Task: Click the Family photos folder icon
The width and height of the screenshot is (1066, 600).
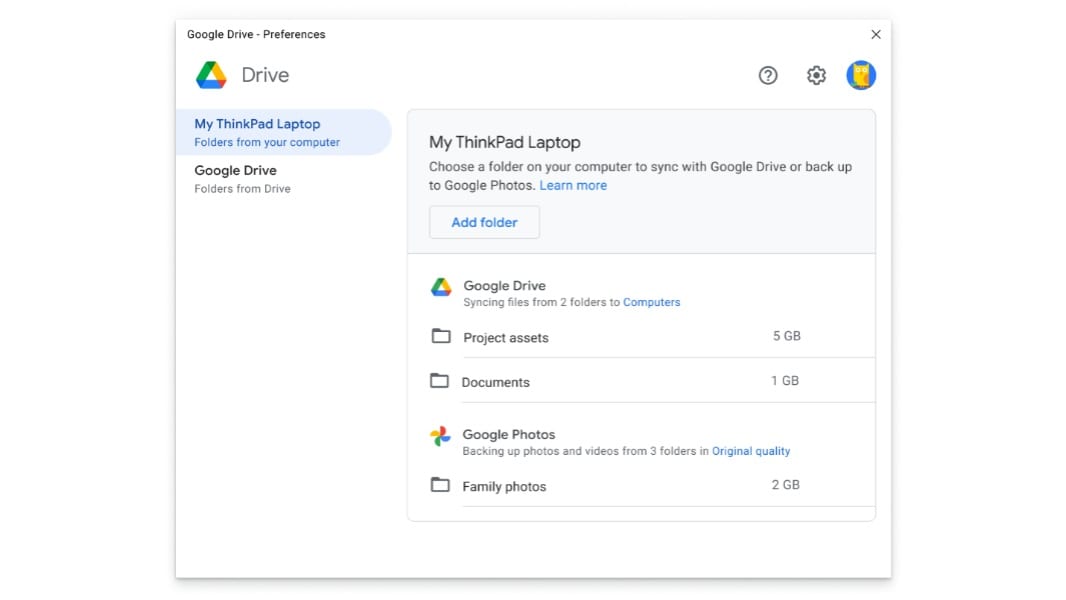Action: coord(440,485)
